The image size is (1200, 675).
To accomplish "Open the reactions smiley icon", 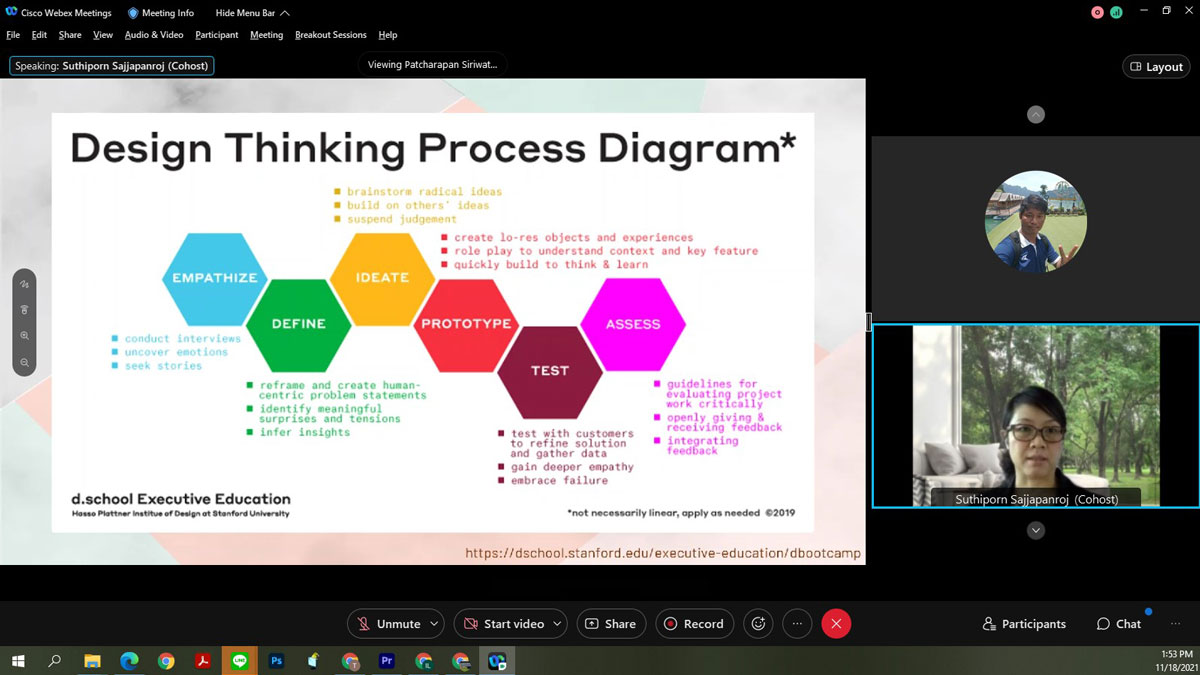I will point(758,624).
